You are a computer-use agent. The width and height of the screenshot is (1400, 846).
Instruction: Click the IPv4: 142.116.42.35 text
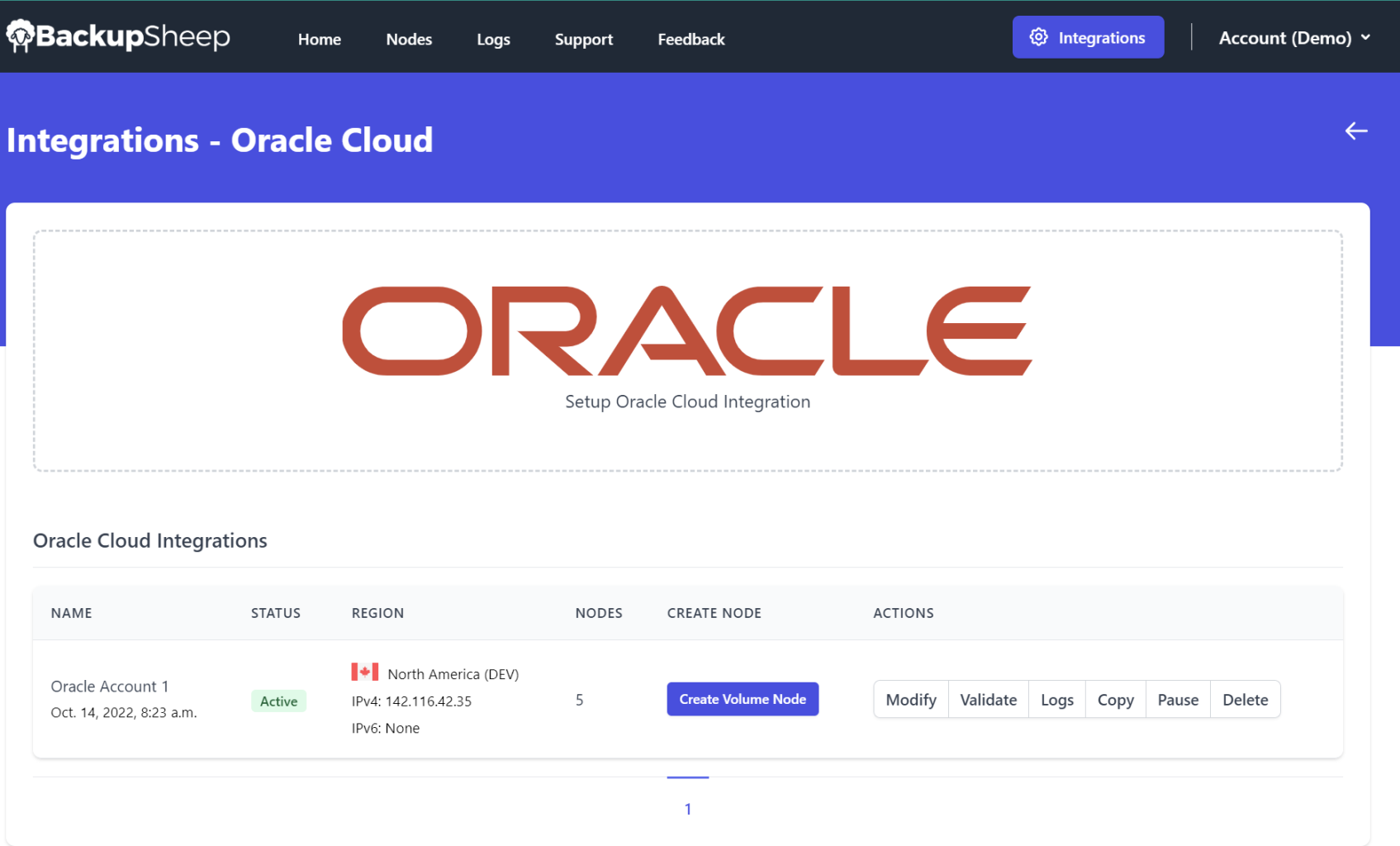pos(411,701)
